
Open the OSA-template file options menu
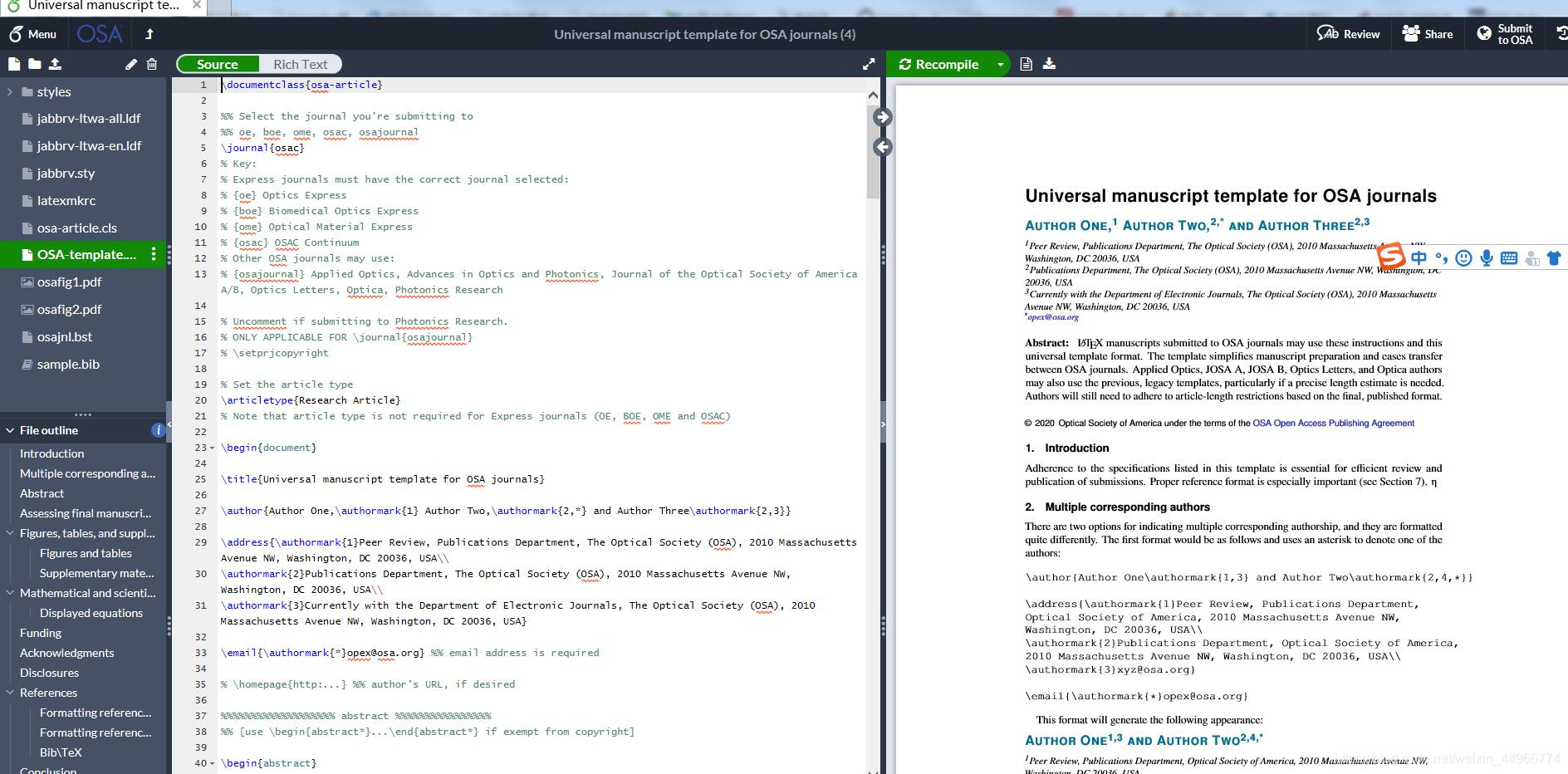click(154, 255)
